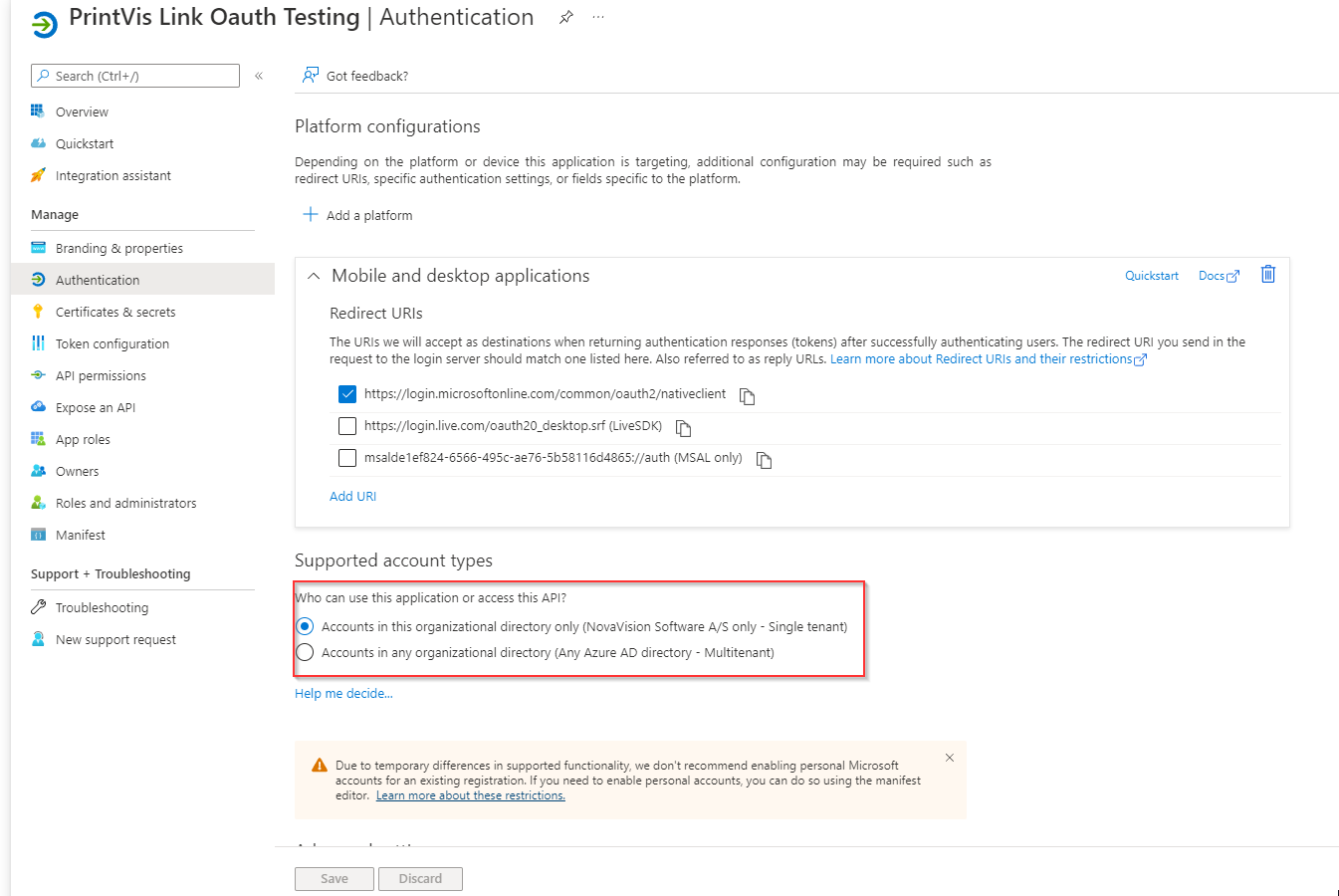Go to API permissions page
The width and height of the screenshot is (1339, 896).
click(101, 375)
